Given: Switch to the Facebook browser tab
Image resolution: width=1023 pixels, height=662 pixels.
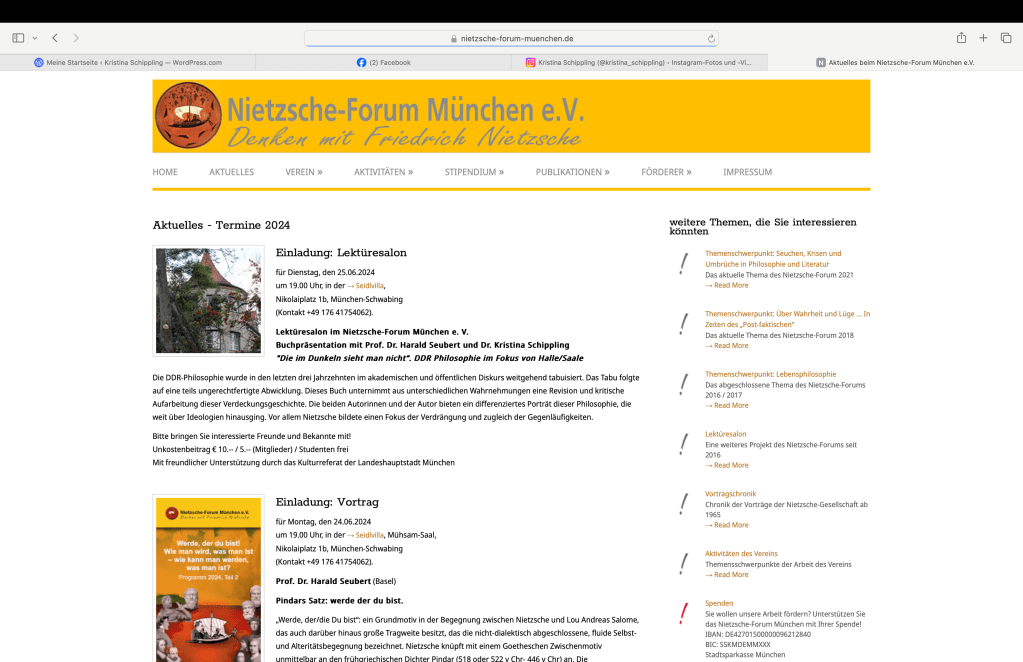Looking at the screenshot, I should coord(384,62).
